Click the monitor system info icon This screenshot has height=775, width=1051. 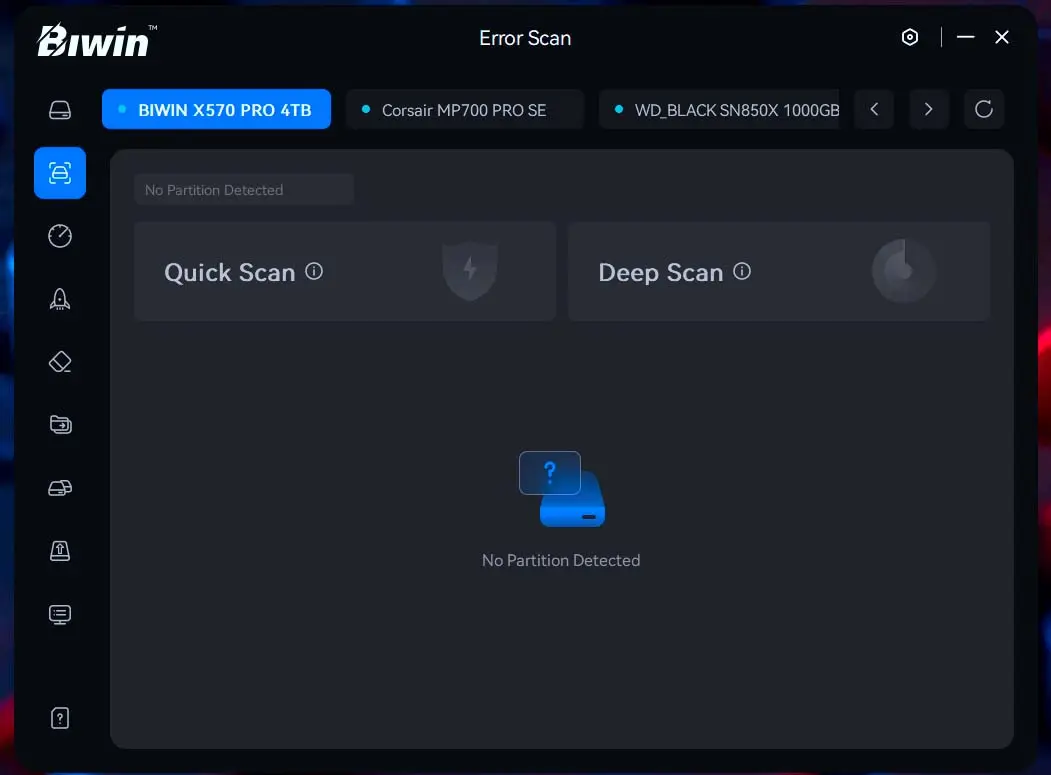click(x=60, y=614)
